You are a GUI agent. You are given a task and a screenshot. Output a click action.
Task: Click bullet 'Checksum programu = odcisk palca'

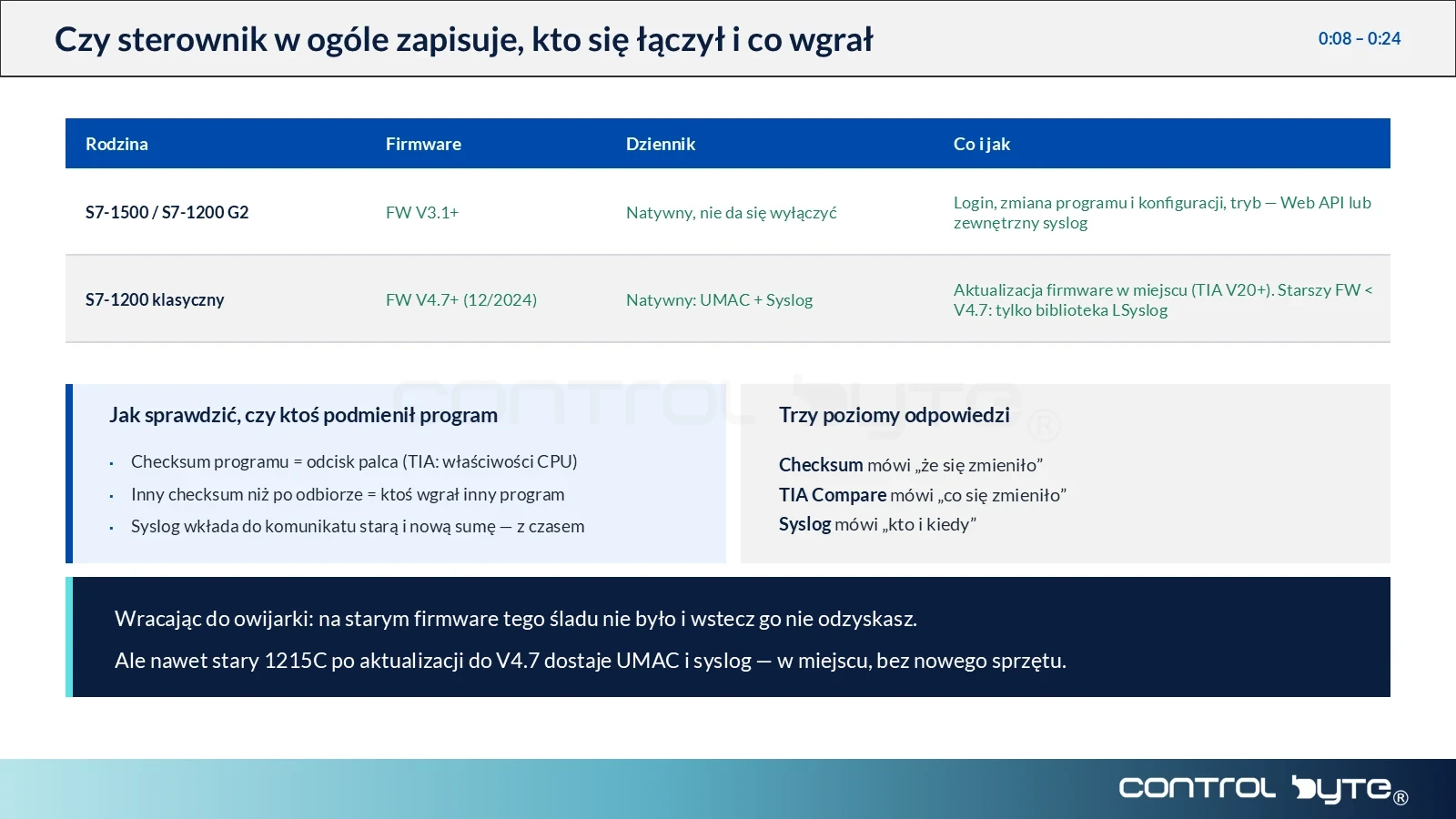point(354,461)
